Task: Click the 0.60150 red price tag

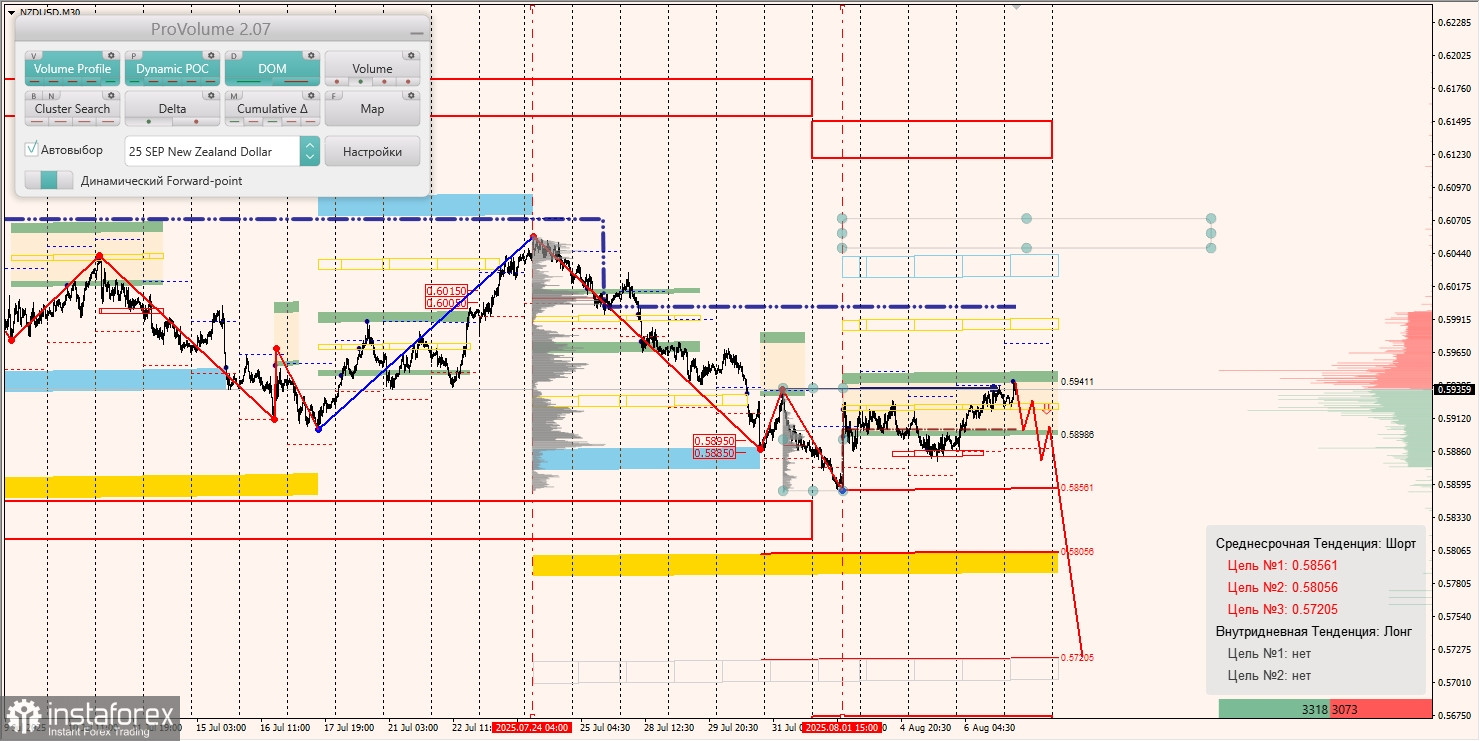Action: tap(446, 290)
